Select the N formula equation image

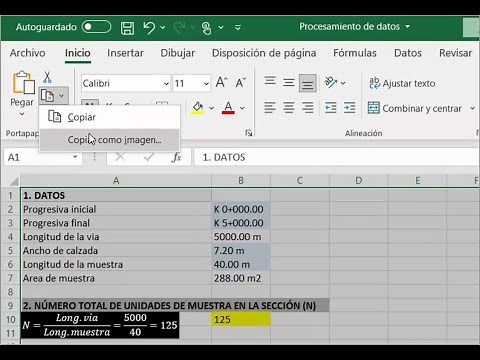click(x=100, y=325)
